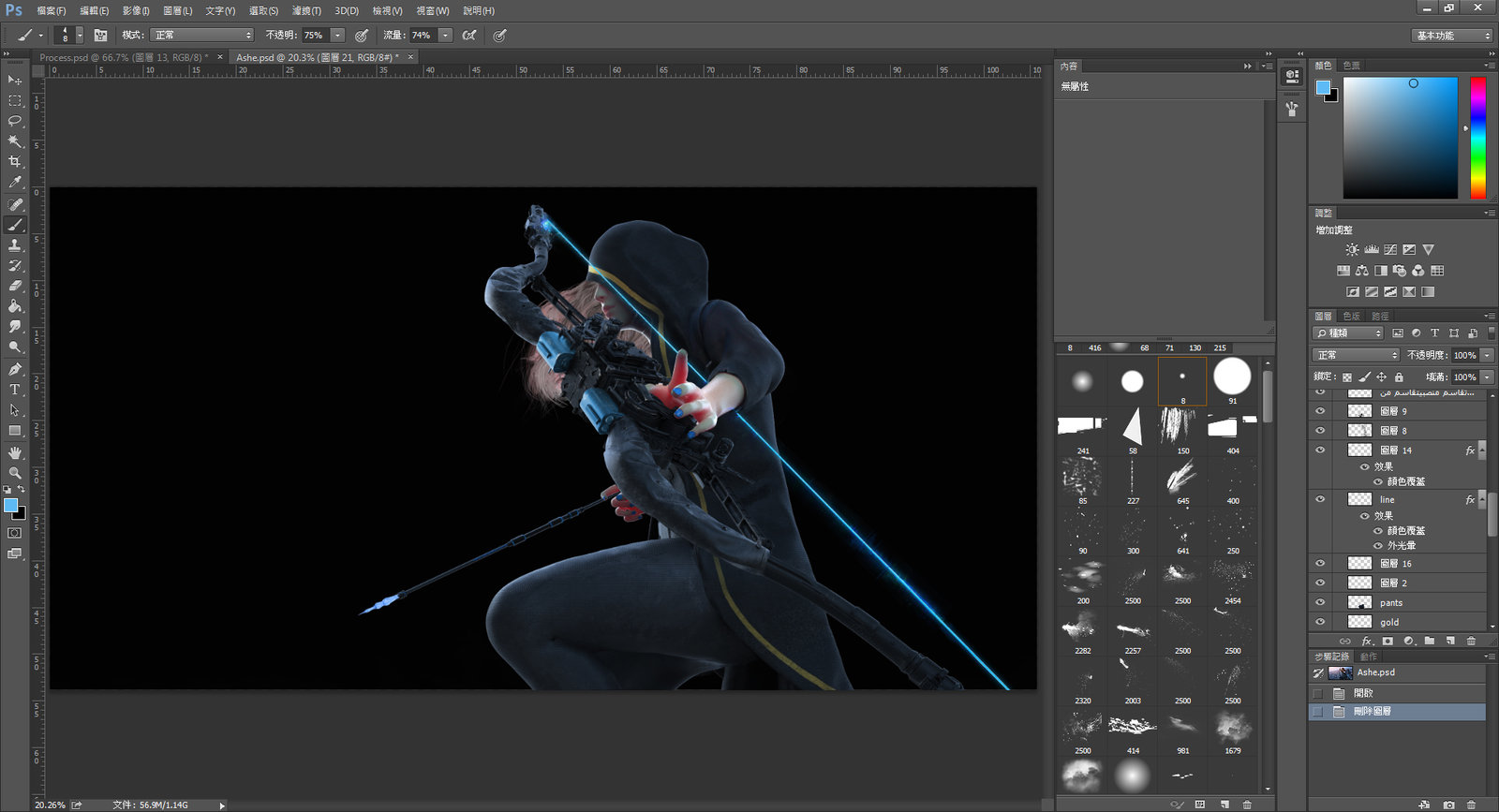Open the brush panel toggle in options bar
1499x812 pixels.
(100, 35)
